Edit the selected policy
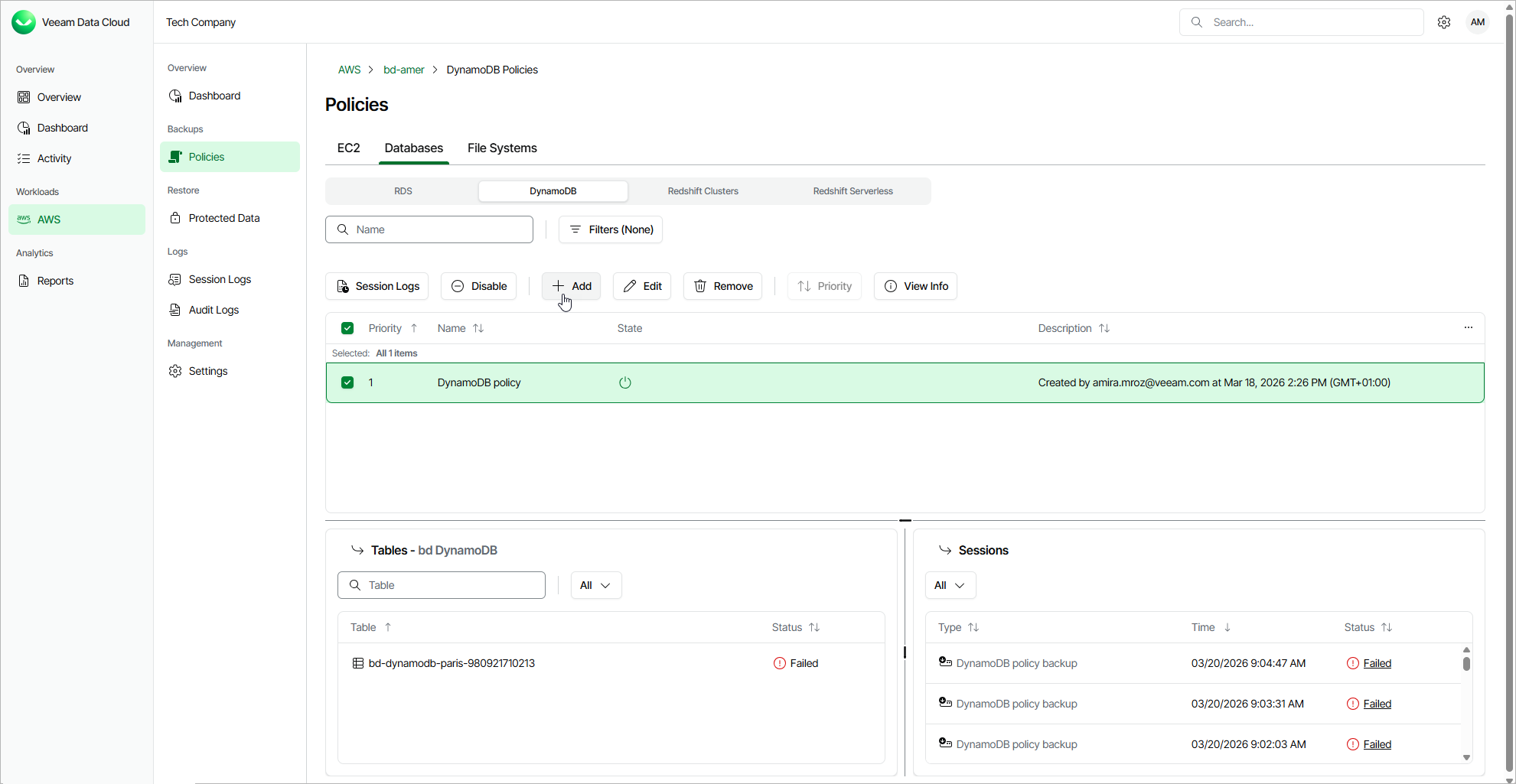This screenshot has height=784, width=1516. coord(642,286)
